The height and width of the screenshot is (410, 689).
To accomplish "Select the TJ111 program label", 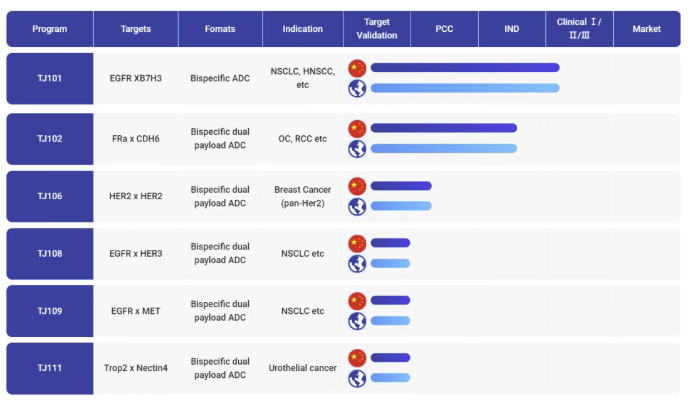I will point(49,368).
